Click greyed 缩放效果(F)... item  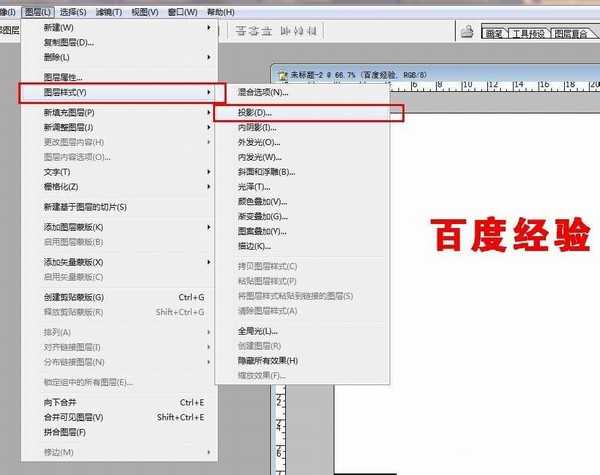click(302, 375)
